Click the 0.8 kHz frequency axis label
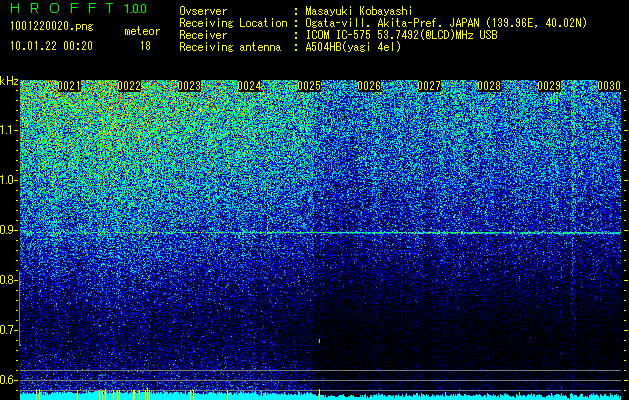This screenshot has height=400, width=629. coord(8,280)
